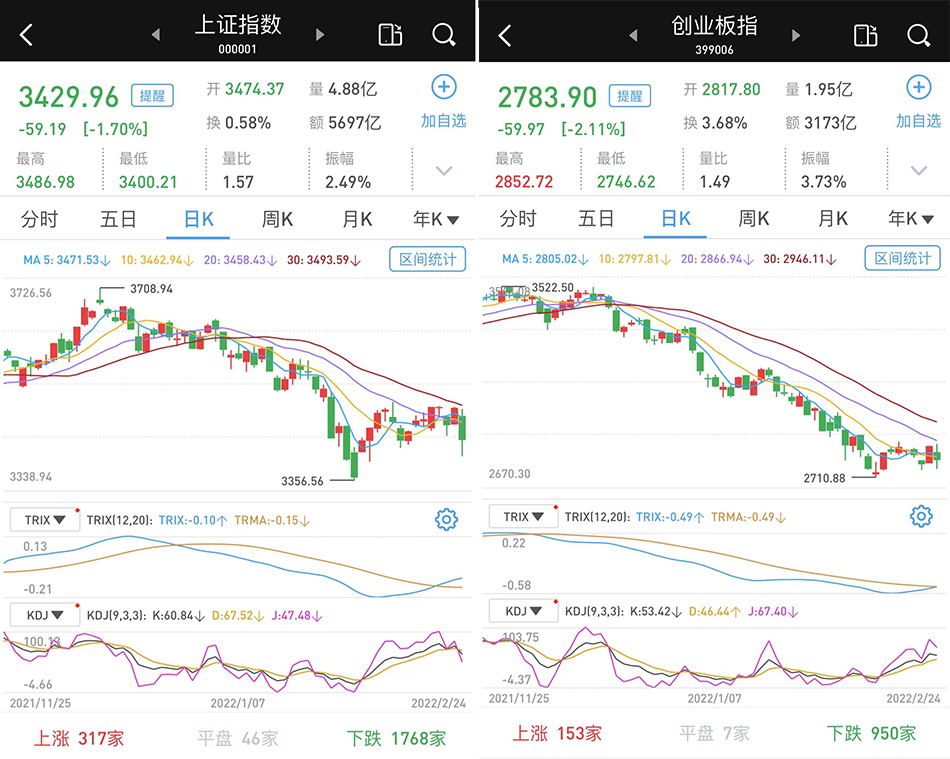Open search on 创业板指 panel
This screenshot has height=759, width=950.
(918, 36)
